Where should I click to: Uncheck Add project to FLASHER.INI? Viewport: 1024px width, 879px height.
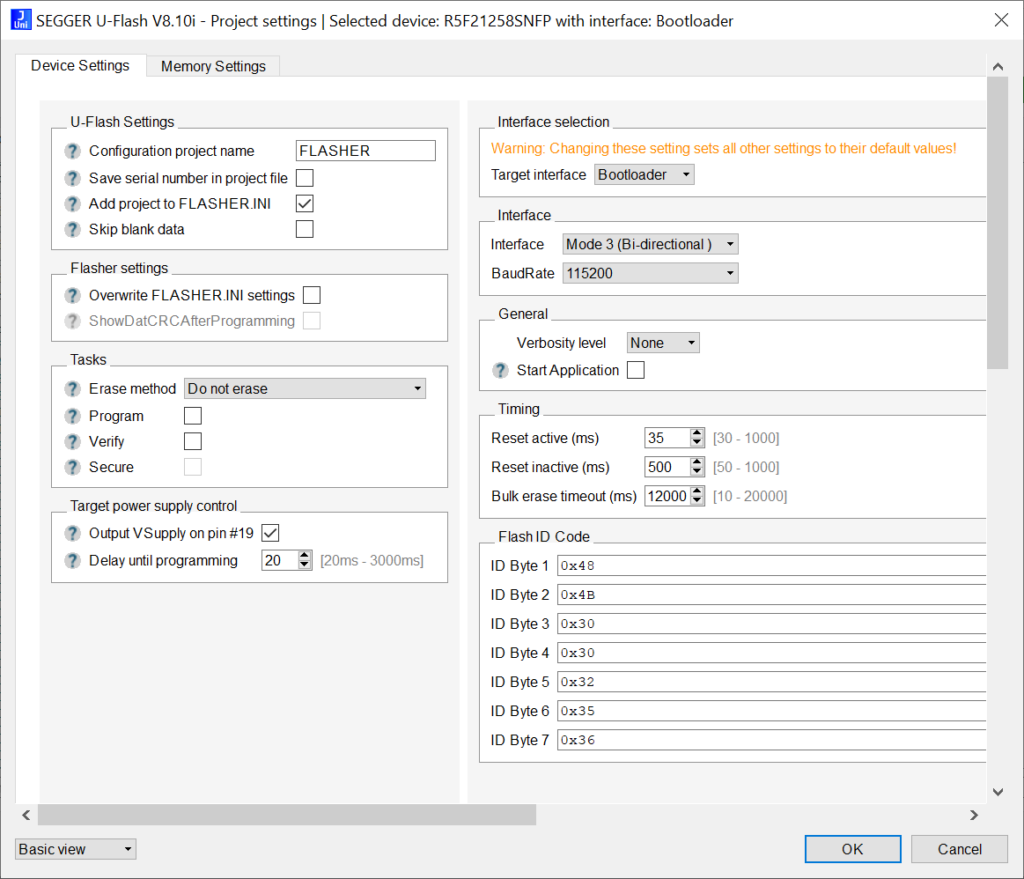[x=304, y=204]
